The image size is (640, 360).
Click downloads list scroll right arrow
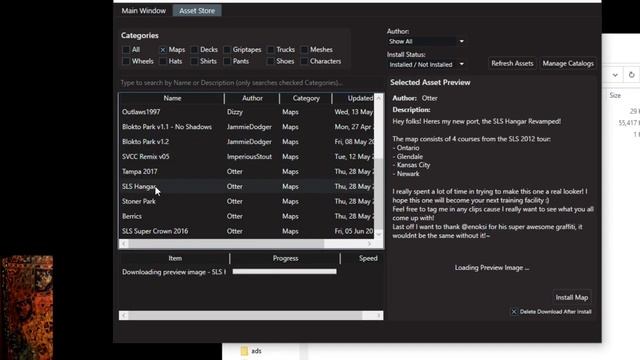(x=378, y=316)
